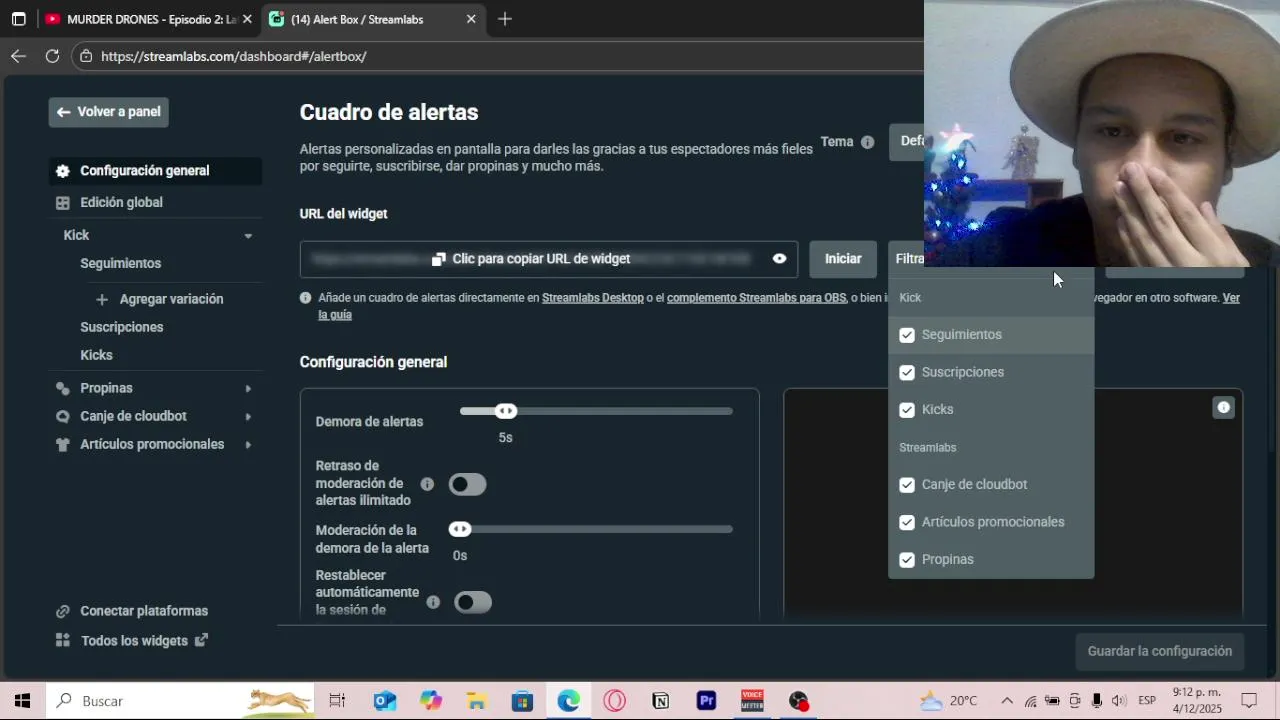
Task: Expand the Propinas sidebar arrow
Action: click(x=248, y=388)
